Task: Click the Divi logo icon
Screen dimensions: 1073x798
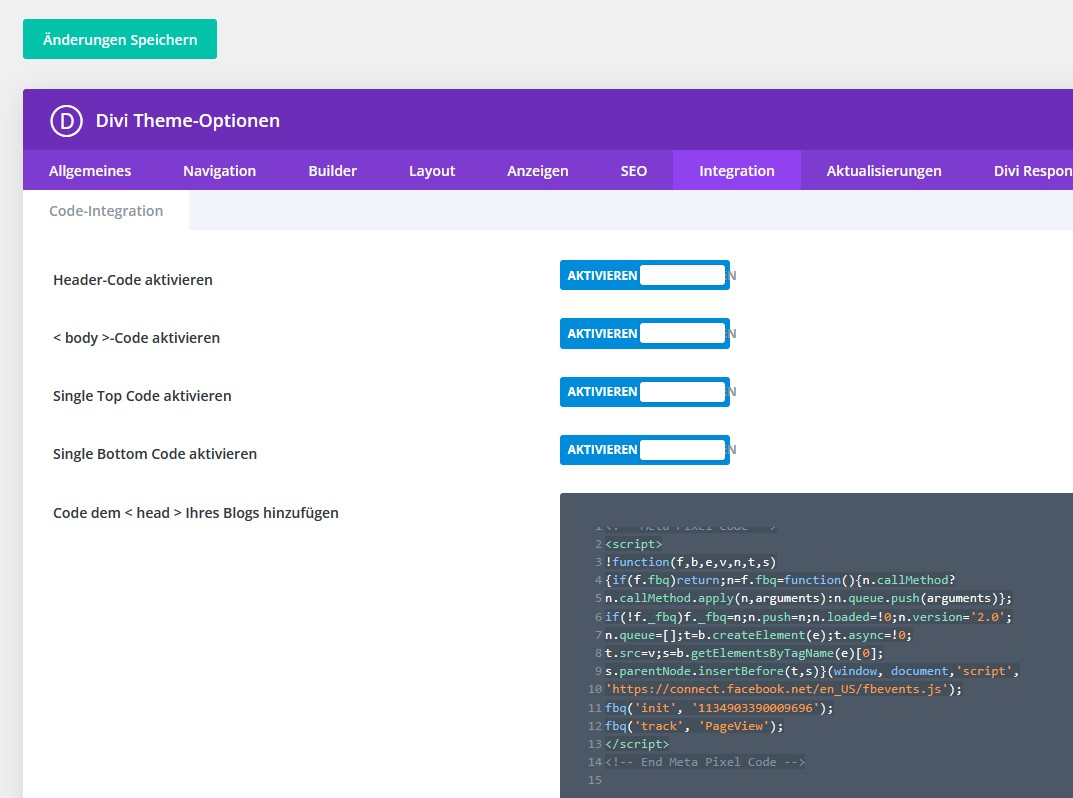Action: coord(66,121)
